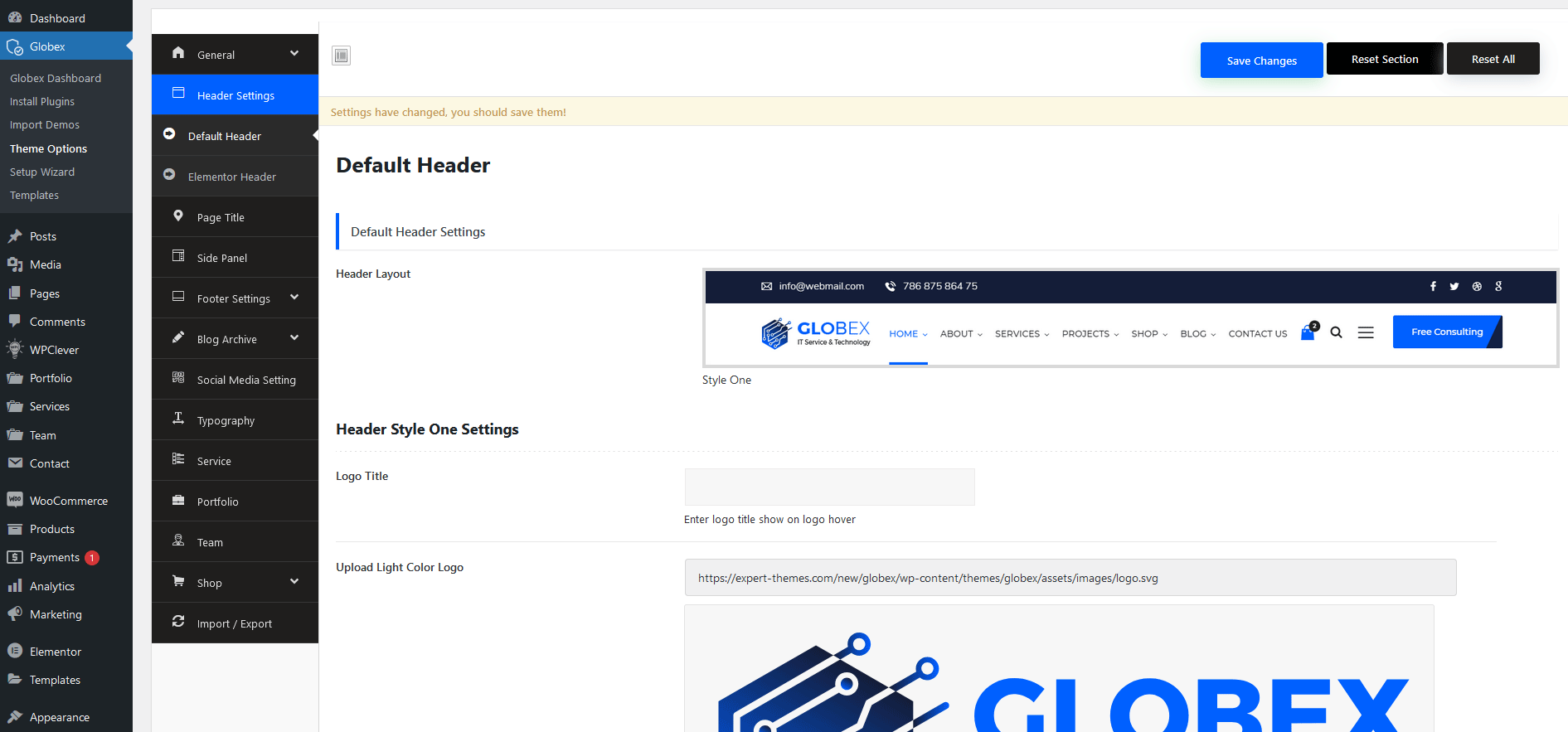Click the light logo URL field
The width and height of the screenshot is (1568, 732).
[x=1070, y=578]
